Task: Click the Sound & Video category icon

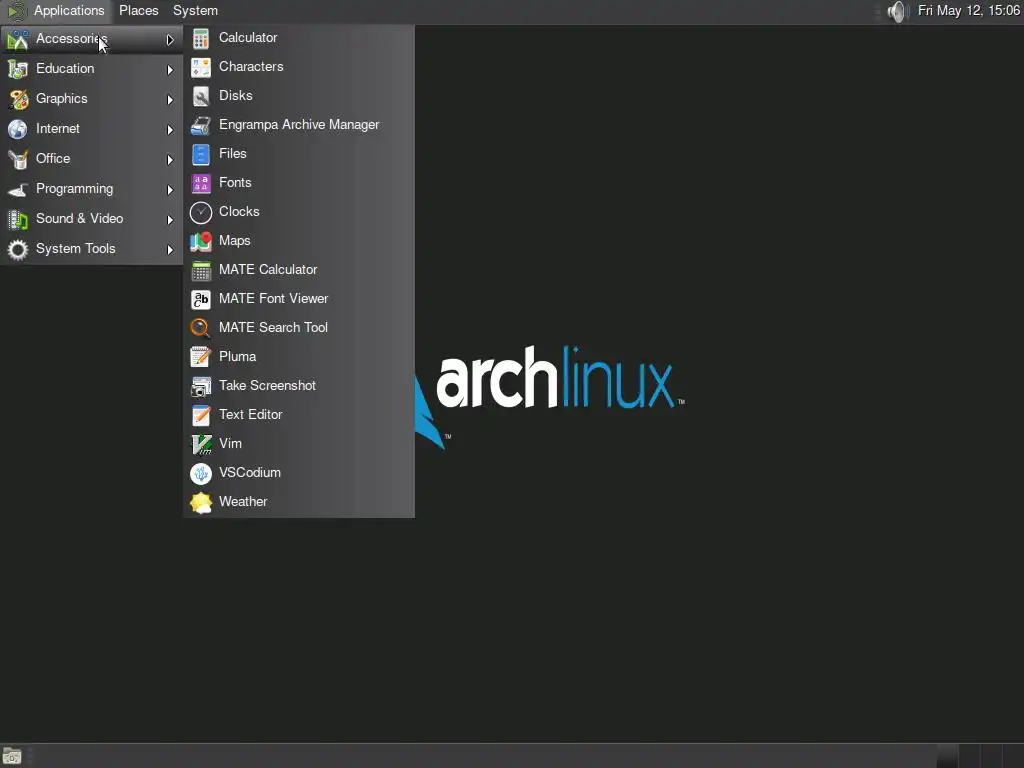Action: [x=18, y=219]
